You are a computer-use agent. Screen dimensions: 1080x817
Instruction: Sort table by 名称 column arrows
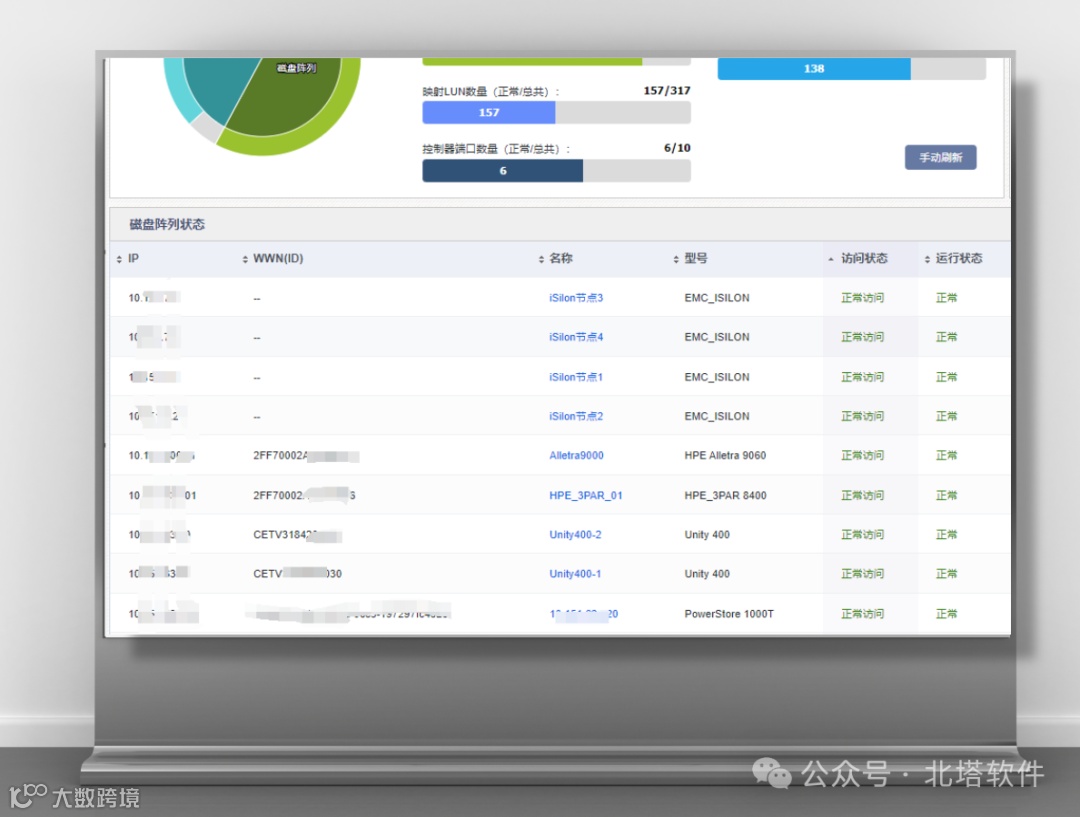(x=541, y=259)
